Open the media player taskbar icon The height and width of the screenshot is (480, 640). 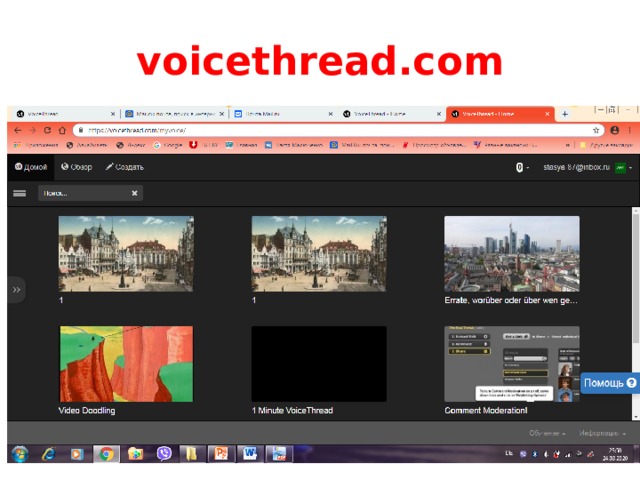click(76, 454)
